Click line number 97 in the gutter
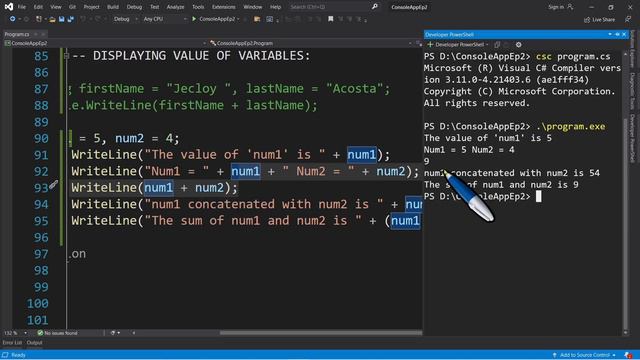Screen dimensions: 640x360 (x=41, y=254)
